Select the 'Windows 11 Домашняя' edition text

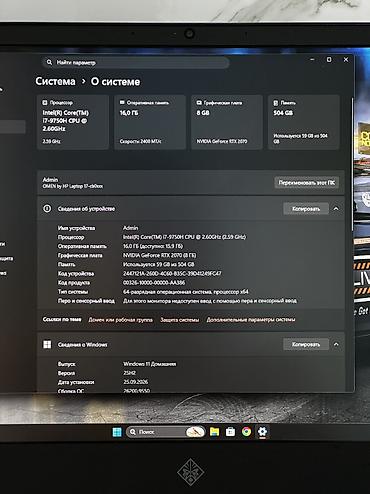[150, 364]
